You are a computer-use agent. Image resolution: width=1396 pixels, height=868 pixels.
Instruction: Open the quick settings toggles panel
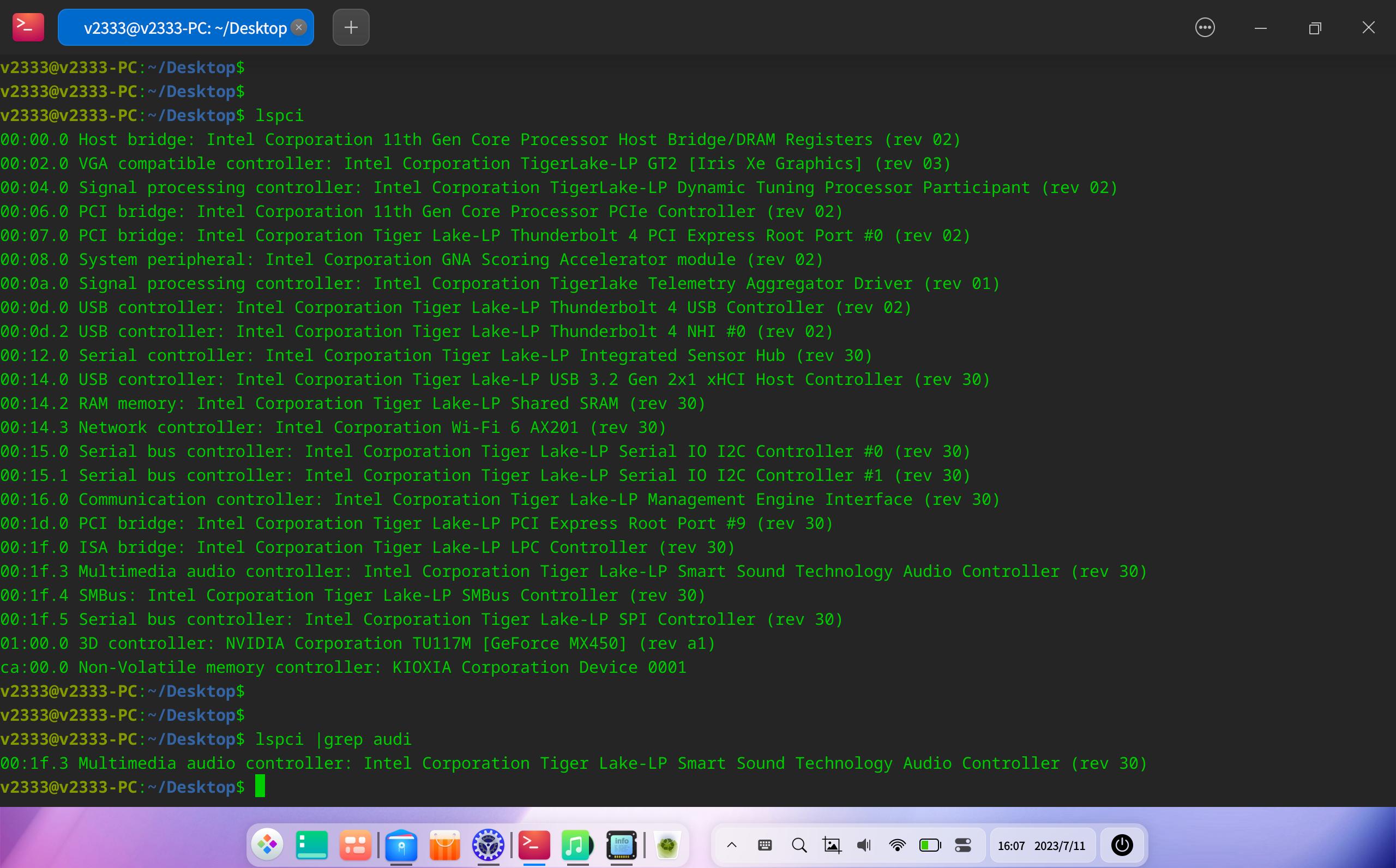point(963,845)
